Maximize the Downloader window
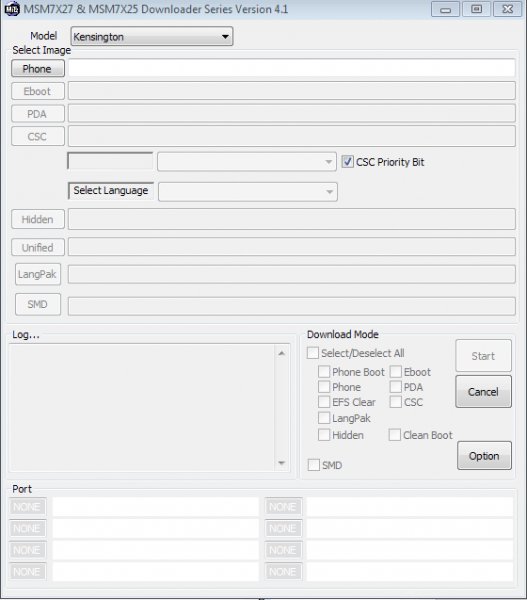The height and width of the screenshot is (600, 527). 476,10
